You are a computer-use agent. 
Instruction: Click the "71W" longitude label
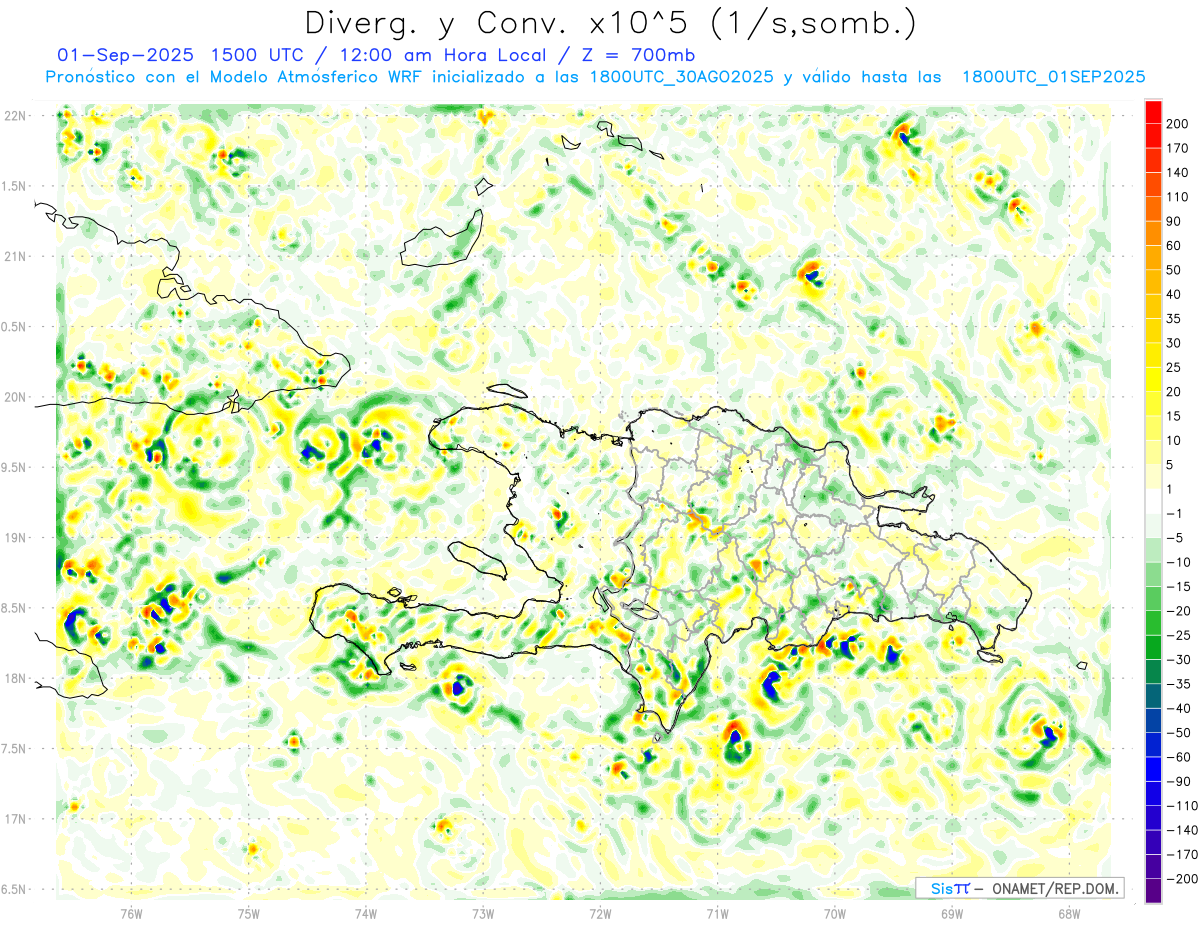click(717, 914)
